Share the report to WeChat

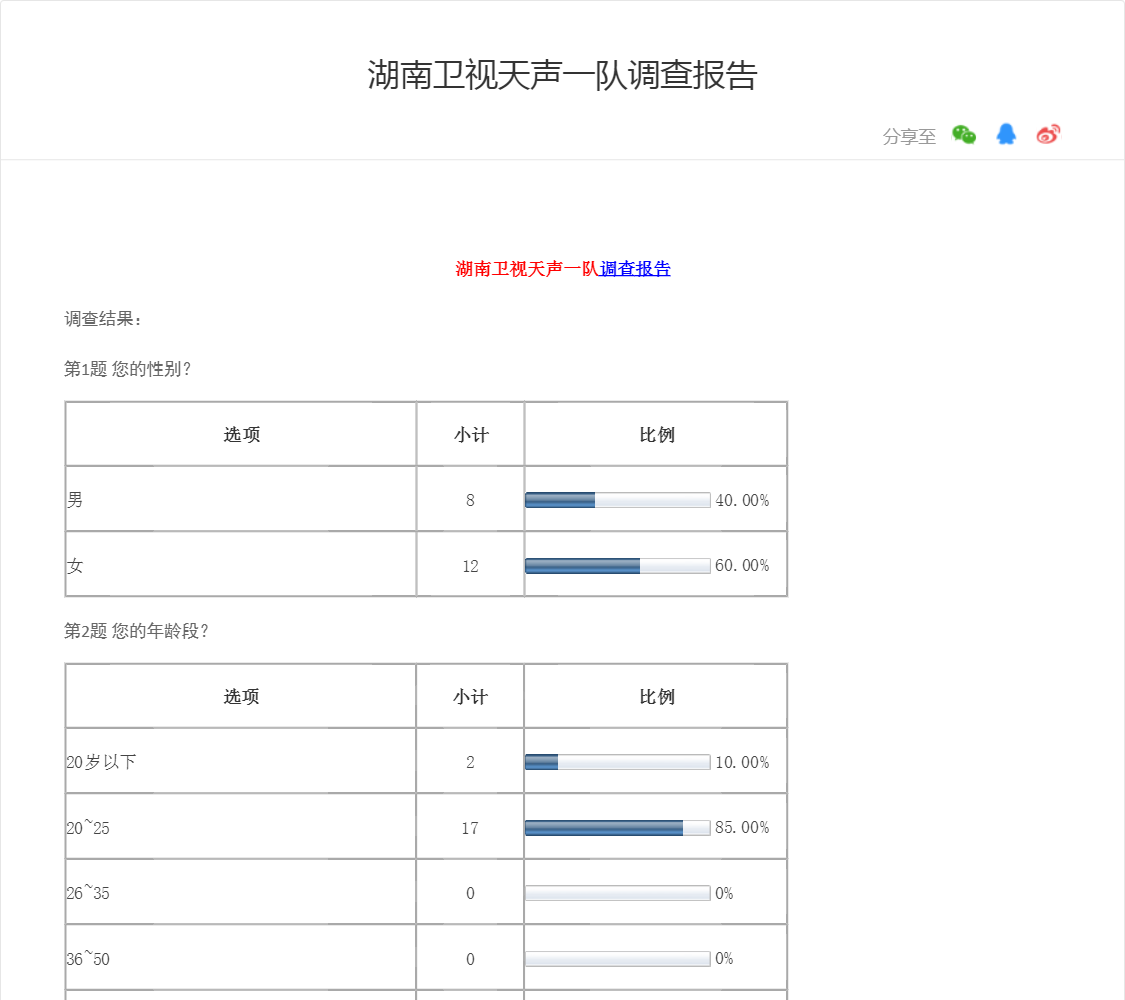pyautogui.click(x=964, y=135)
